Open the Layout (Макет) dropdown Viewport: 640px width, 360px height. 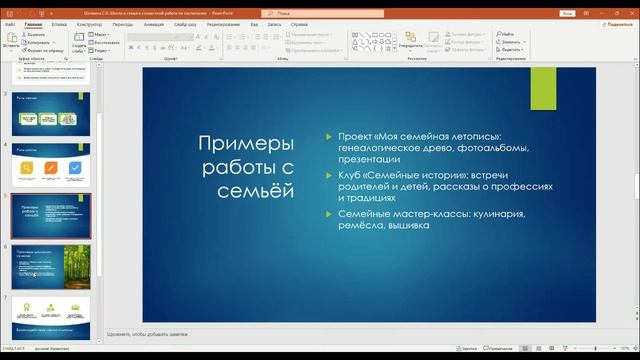[x=99, y=35]
